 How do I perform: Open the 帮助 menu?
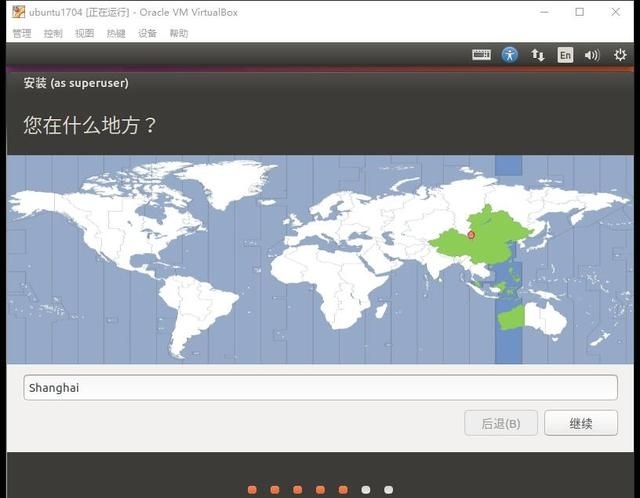point(178,33)
